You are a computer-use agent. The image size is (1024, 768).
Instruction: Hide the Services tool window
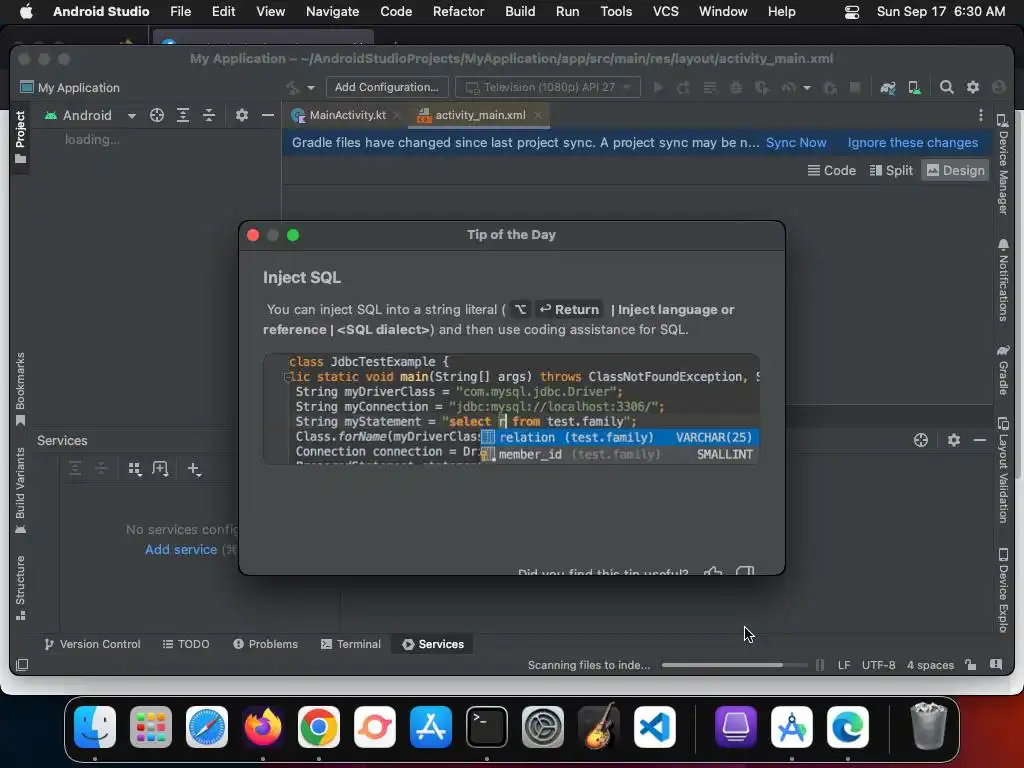(980, 440)
